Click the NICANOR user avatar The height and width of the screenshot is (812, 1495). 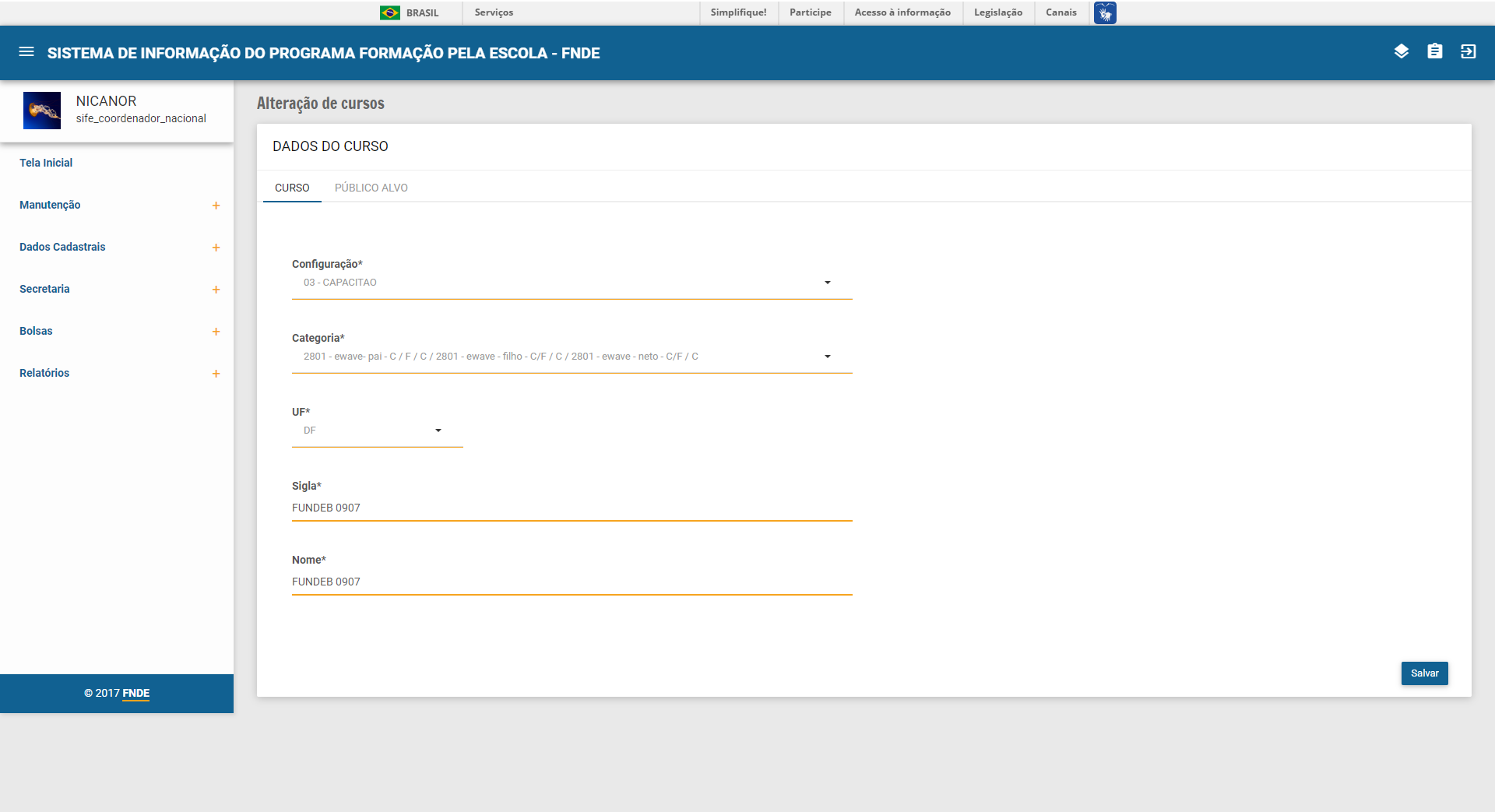point(42,110)
